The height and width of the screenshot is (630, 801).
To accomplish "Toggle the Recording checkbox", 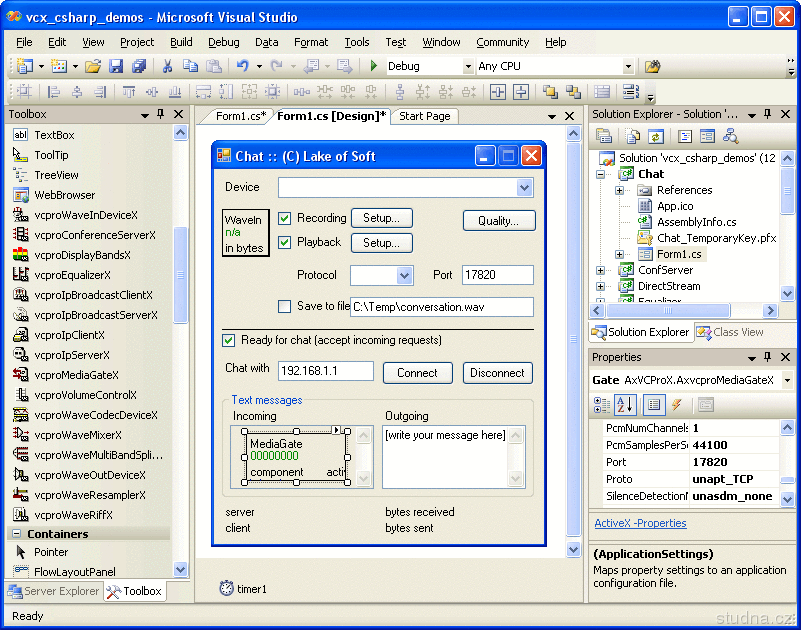I will click(x=285, y=218).
